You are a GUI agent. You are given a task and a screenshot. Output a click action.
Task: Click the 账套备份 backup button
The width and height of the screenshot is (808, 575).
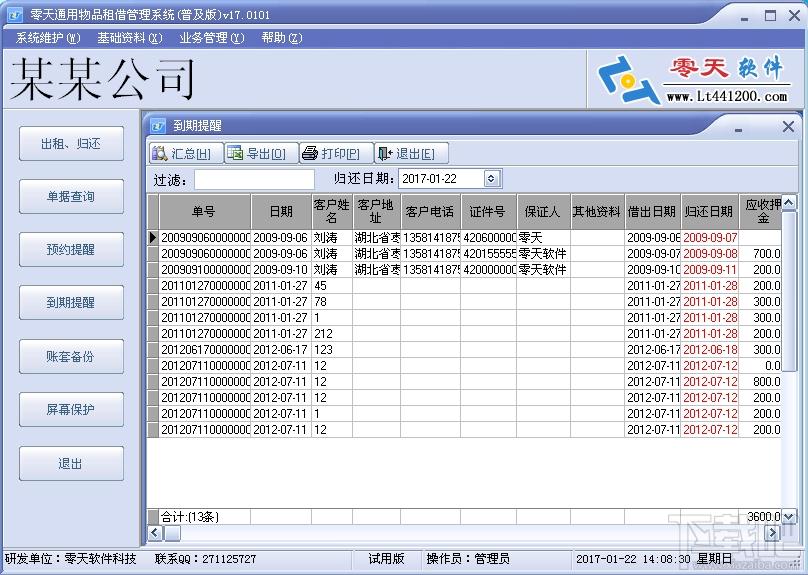(71, 357)
